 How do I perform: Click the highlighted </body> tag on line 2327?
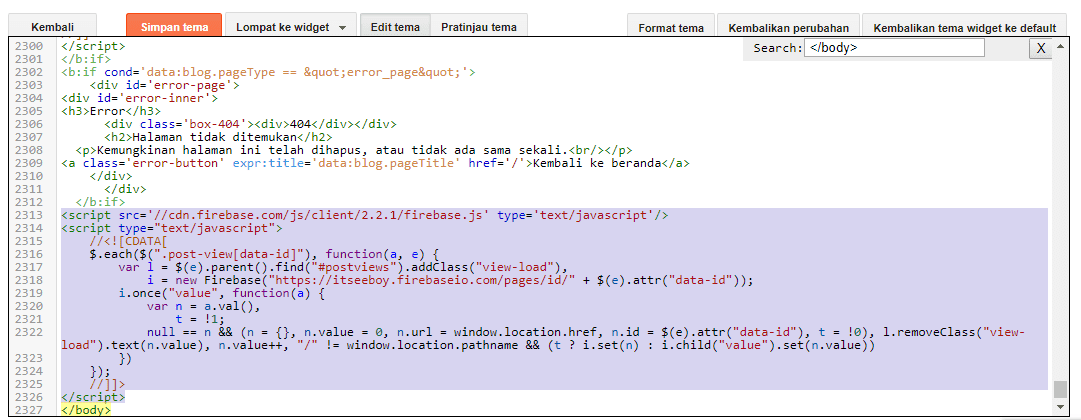(x=85, y=410)
